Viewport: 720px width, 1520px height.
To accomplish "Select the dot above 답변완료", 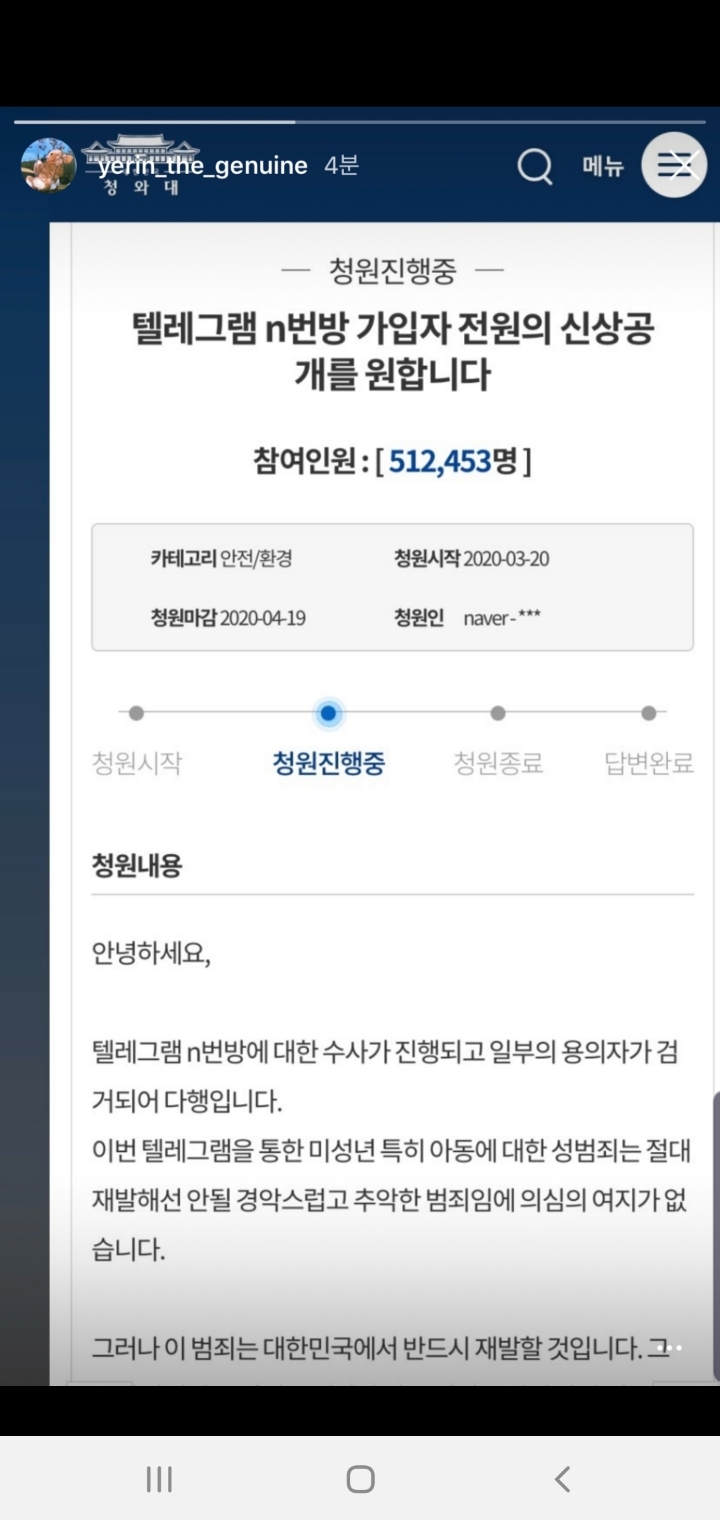I will [648, 713].
